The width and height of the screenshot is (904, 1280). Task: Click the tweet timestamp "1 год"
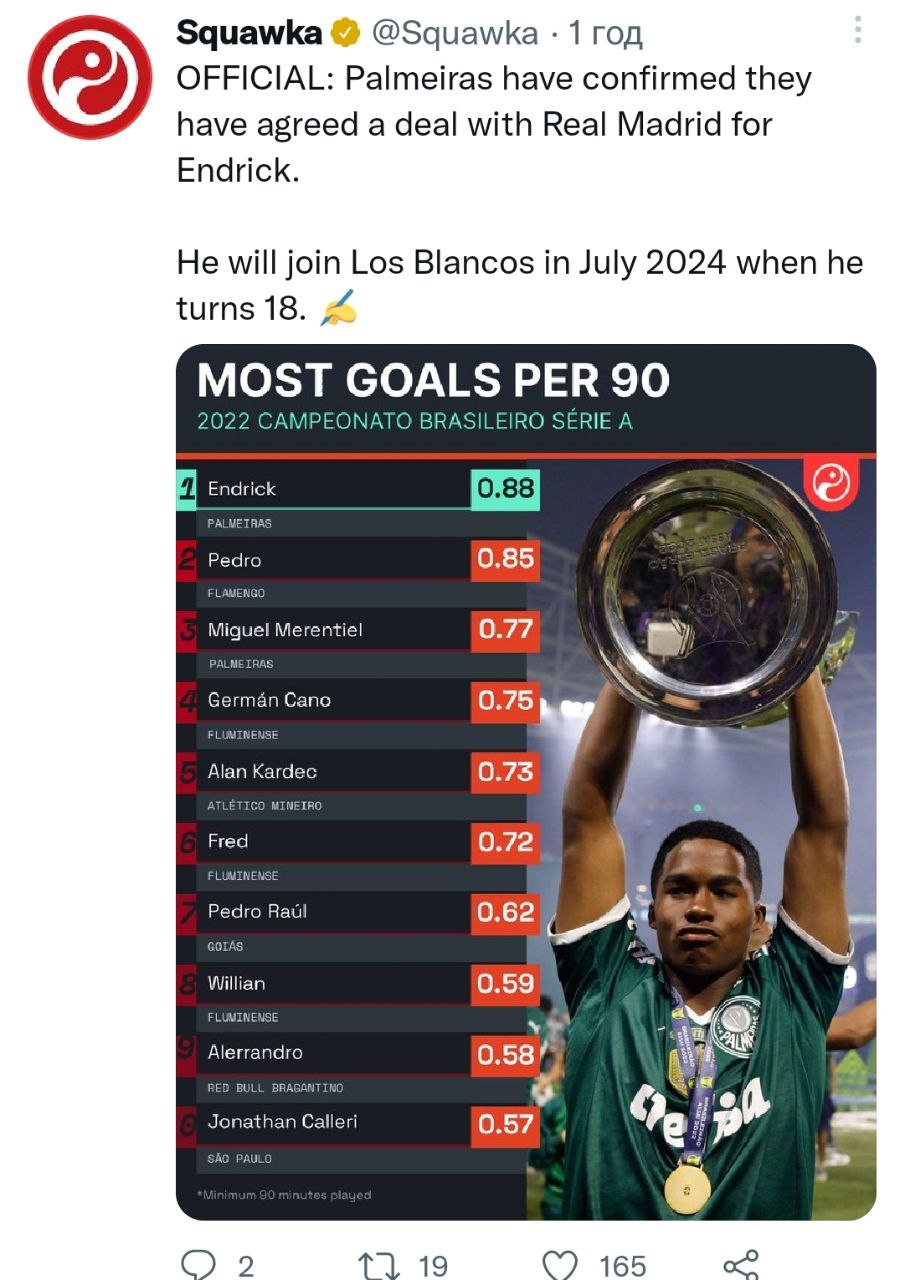click(605, 34)
